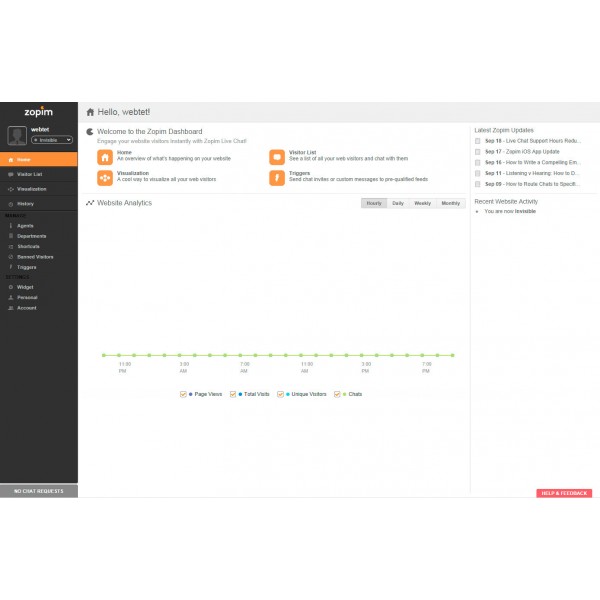Viewport: 600px width, 600px height.
Task: Click the 'Latest Zopim Updates' heading
Action: click(x=504, y=130)
